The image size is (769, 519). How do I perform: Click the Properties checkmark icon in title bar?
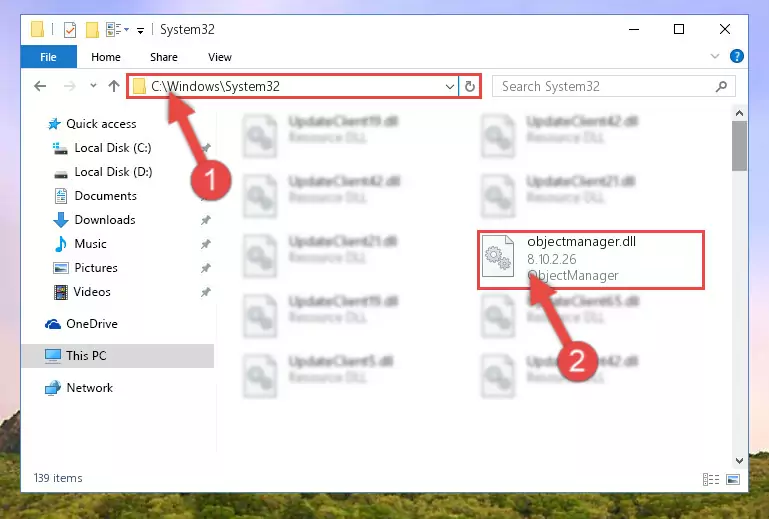click(x=70, y=30)
